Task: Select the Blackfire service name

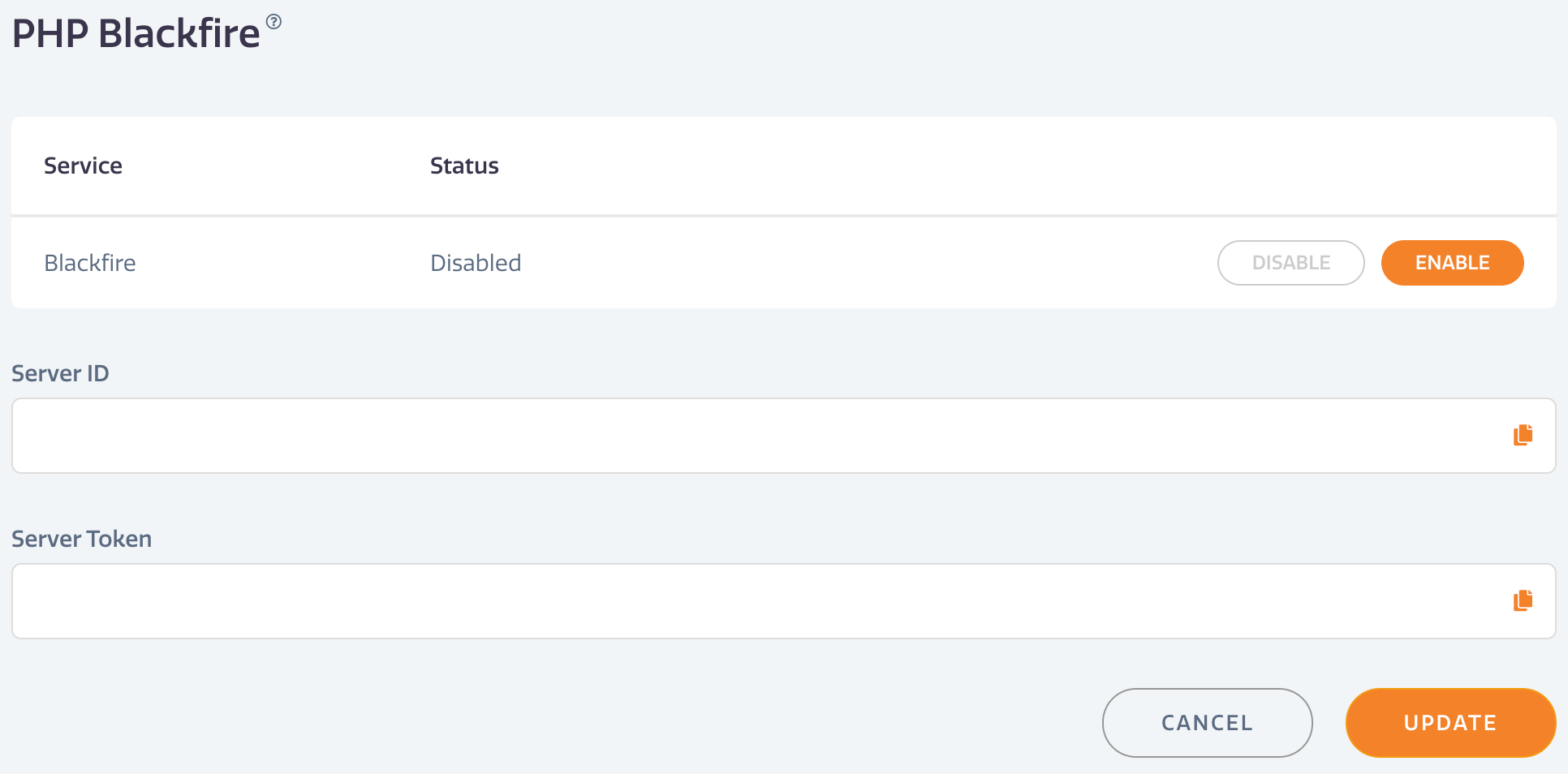Action: 90,263
